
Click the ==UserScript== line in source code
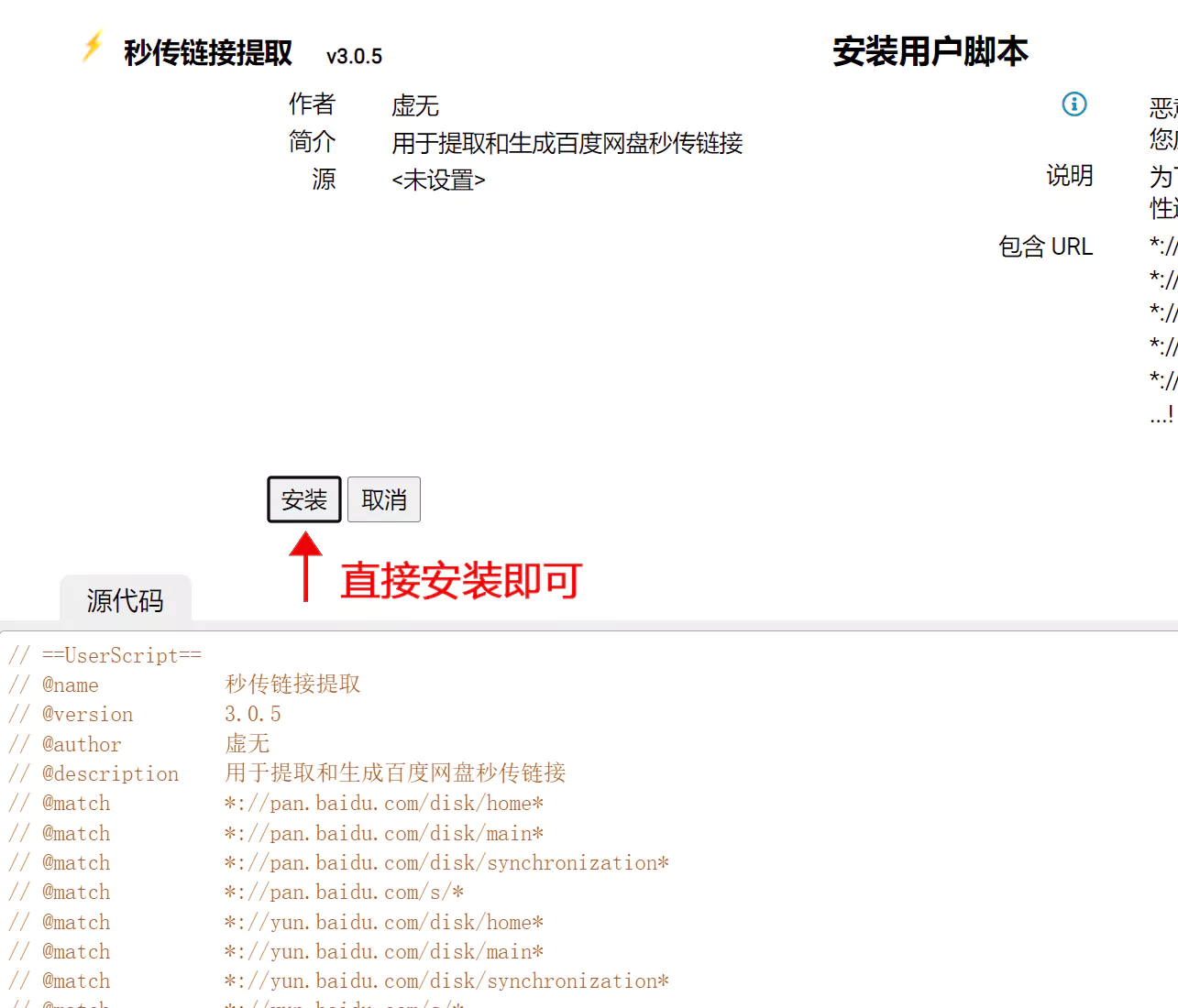coord(121,656)
